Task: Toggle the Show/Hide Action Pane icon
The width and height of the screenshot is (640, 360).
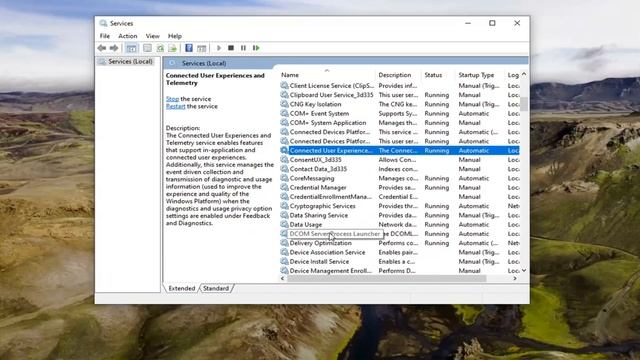Action: tap(202, 48)
